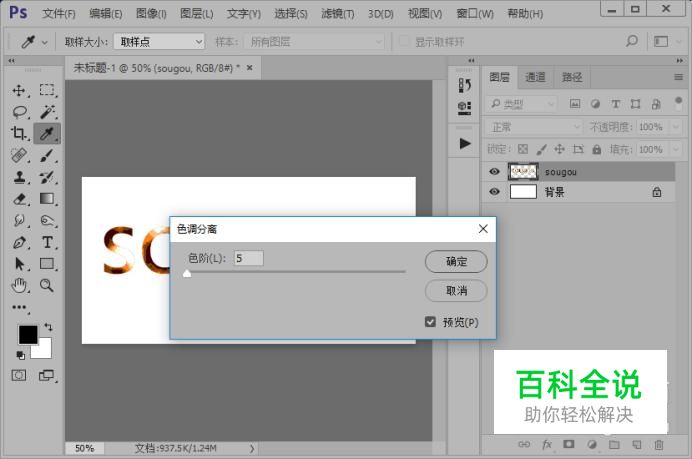Select the Crop tool
This screenshot has width=692, height=459.
pos(19,133)
